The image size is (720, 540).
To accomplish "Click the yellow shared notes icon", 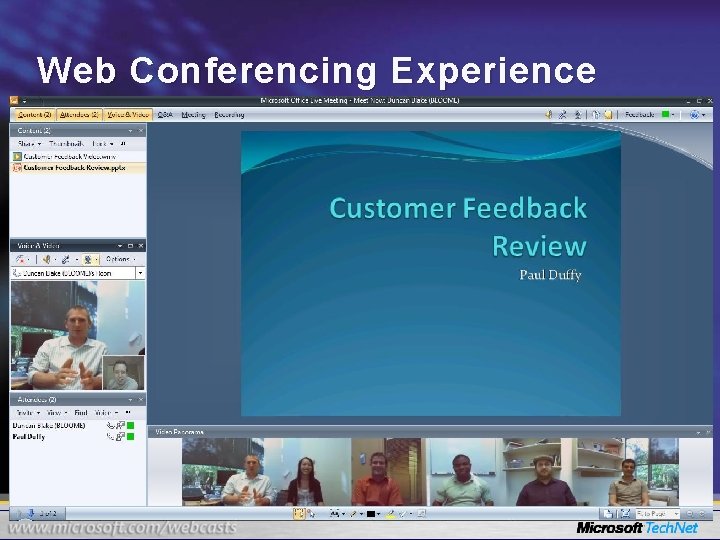I will (x=608, y=115).
